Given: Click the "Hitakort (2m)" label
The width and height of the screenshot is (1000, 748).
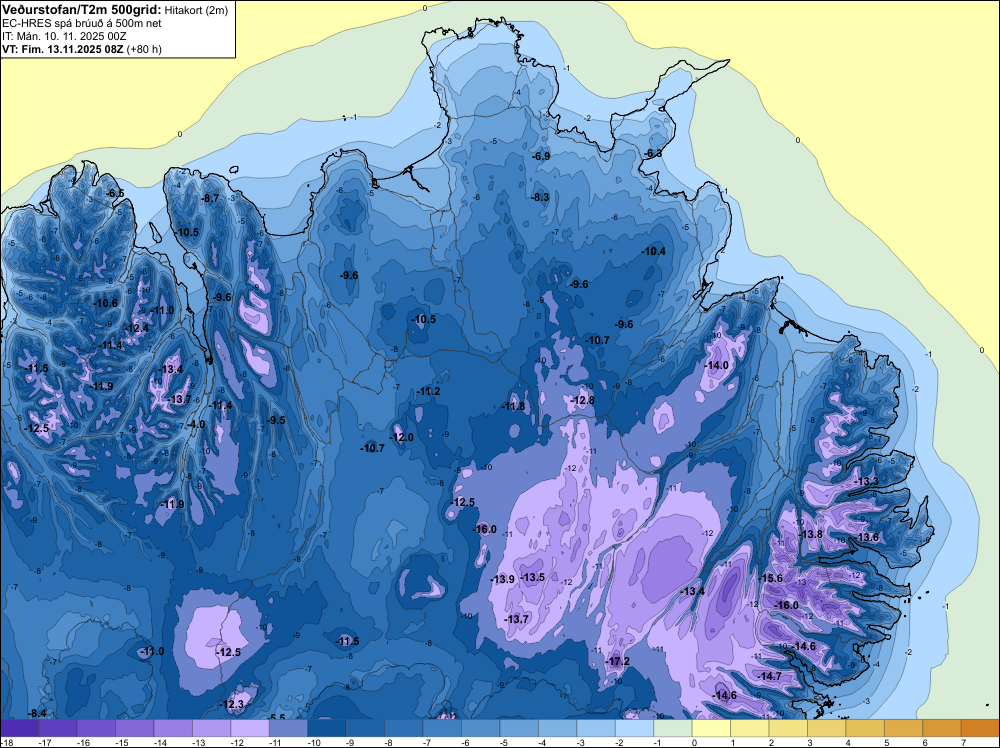Looking at the screenshot, I should 195,10.
